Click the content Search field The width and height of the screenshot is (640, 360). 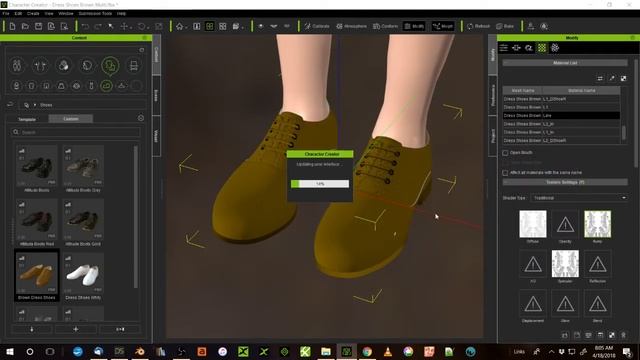point(76,132)
